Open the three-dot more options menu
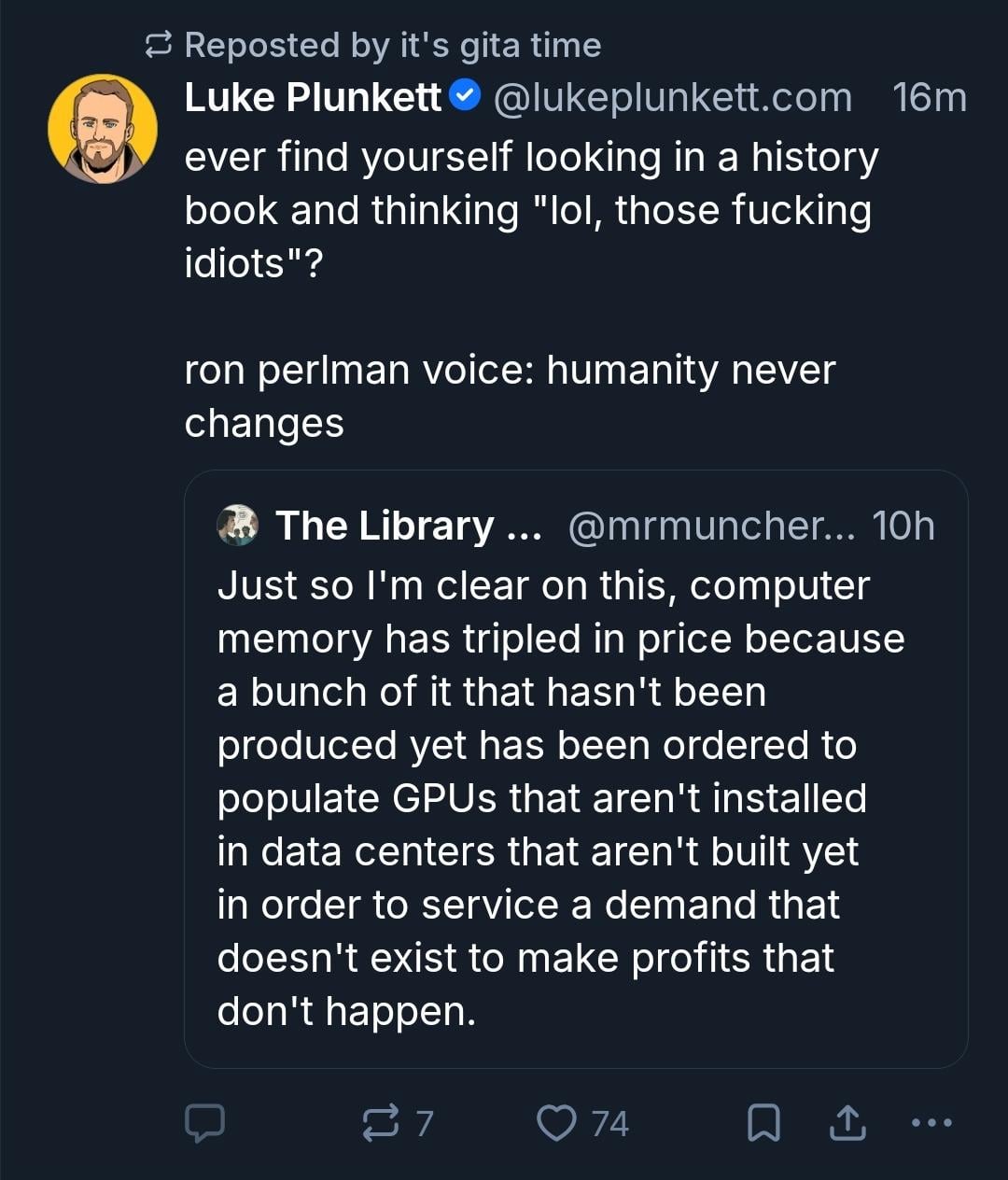 point(931,1122)
